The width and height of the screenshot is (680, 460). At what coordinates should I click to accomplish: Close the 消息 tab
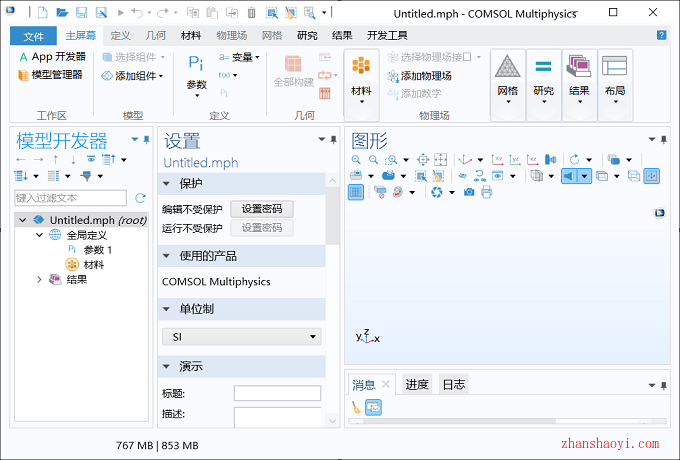coord(386,384)
